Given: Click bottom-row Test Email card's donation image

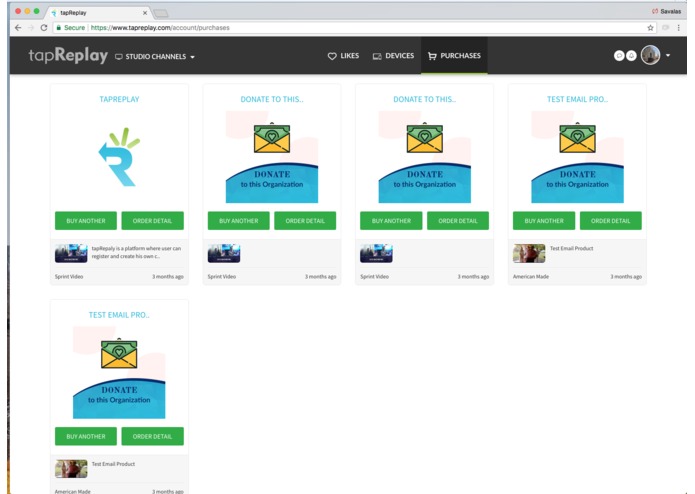Looking at the screenshot, I should pos(119,372).
